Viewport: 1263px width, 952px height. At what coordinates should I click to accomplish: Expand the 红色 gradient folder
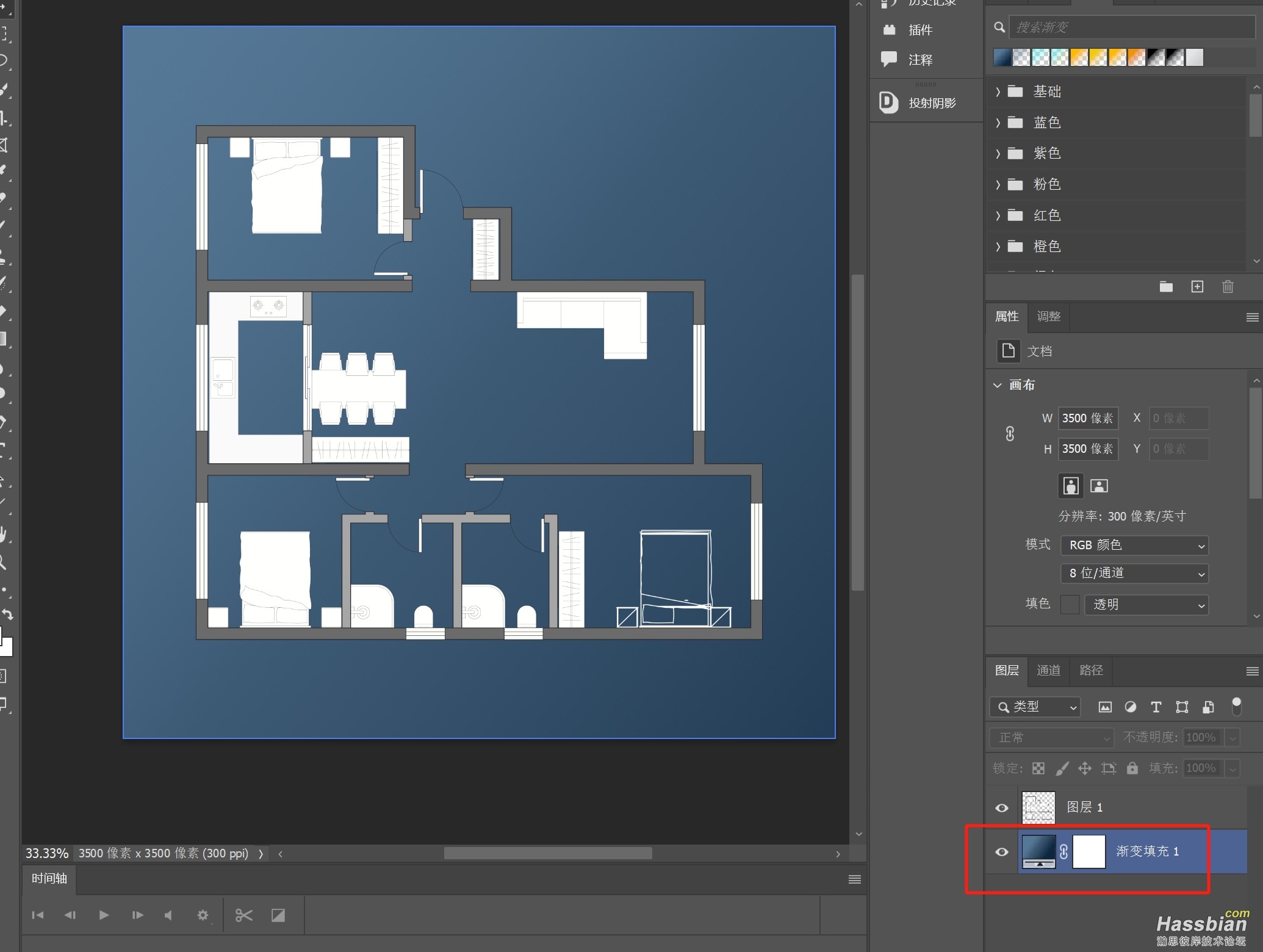click(998, 215)
